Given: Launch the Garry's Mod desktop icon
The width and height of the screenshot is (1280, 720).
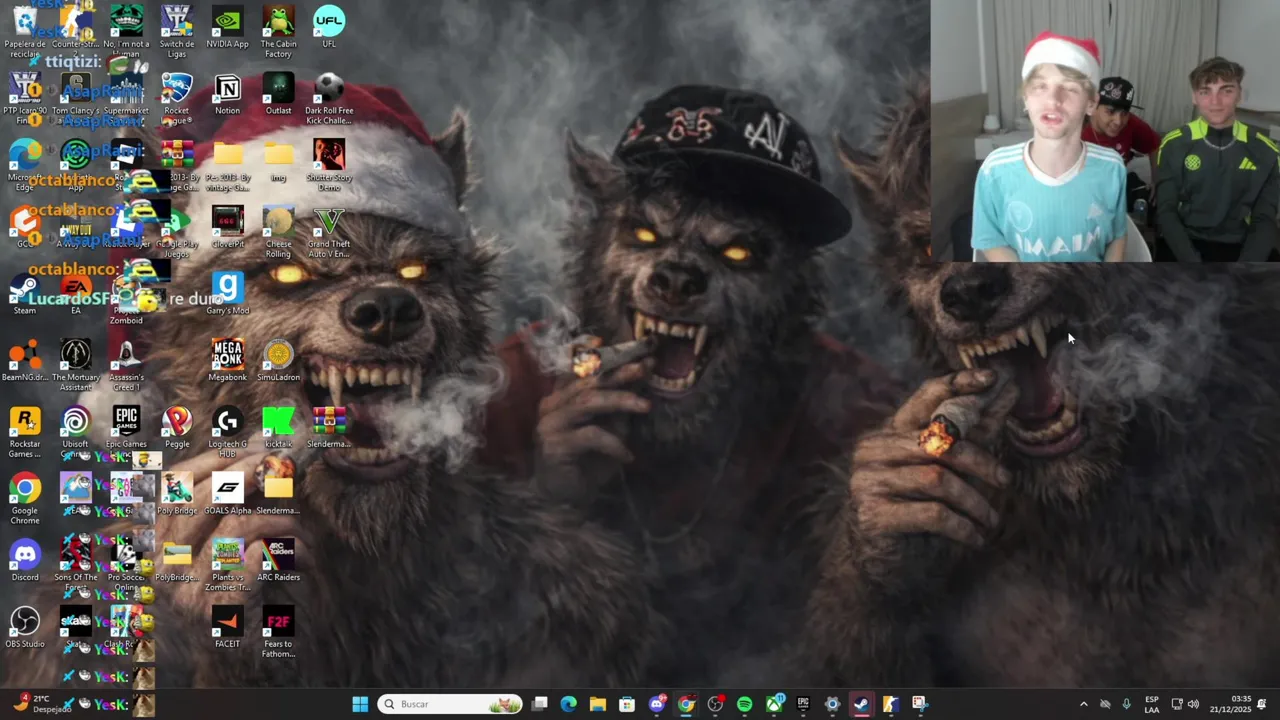Looking at the screenshot, I should pos(227,294).
